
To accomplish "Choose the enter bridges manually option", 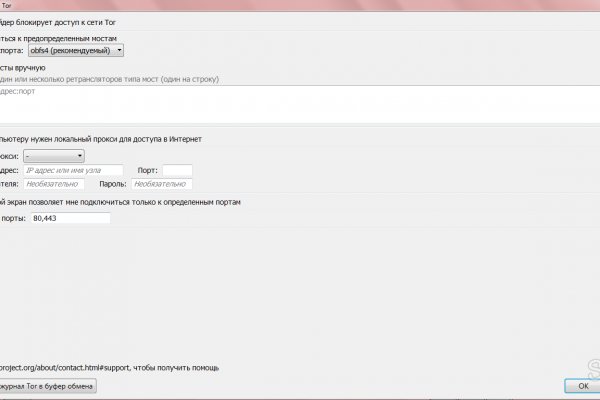I will point(24,67).
